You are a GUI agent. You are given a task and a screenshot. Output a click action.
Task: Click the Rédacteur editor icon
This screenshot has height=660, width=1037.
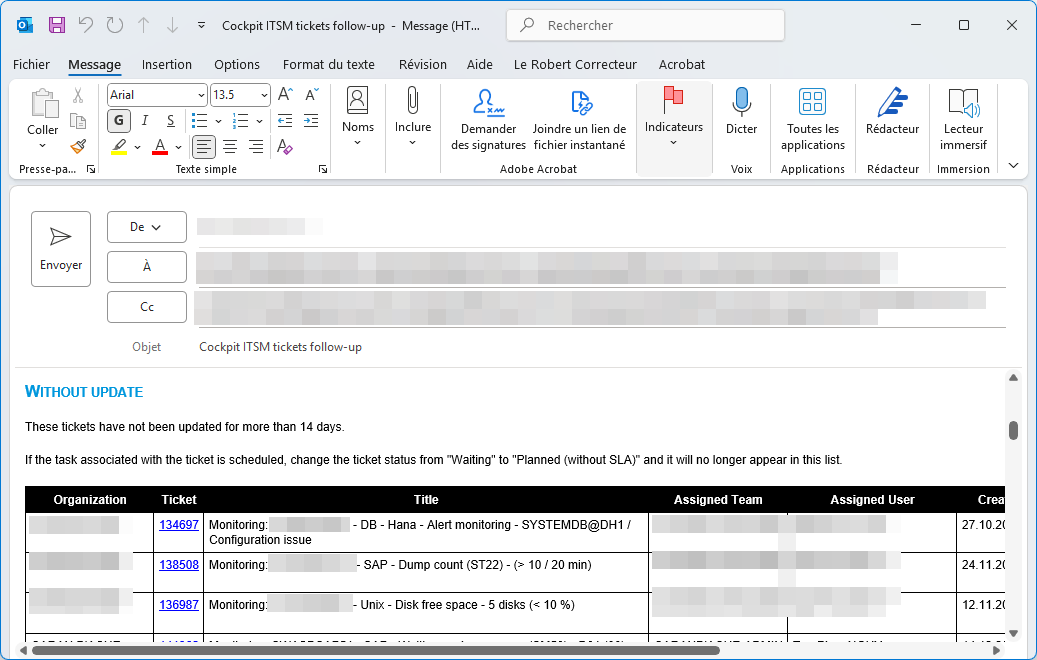coord(892,102)
